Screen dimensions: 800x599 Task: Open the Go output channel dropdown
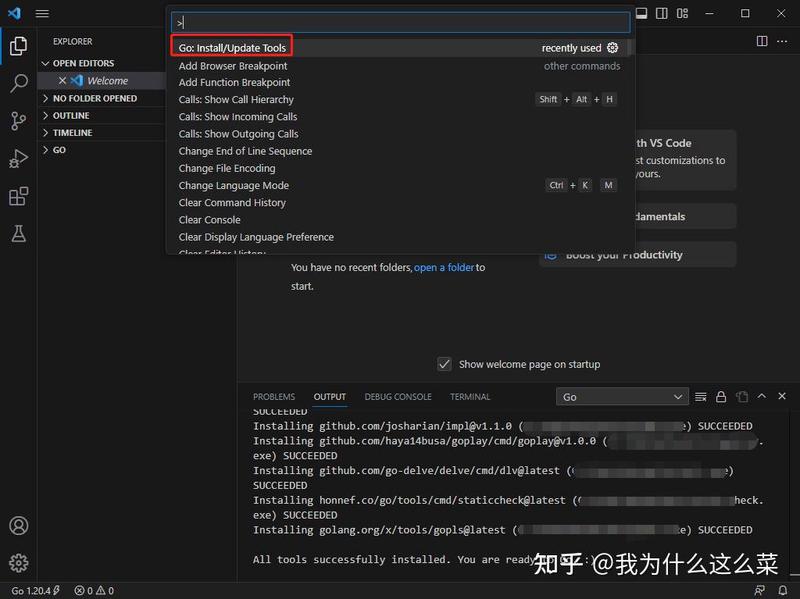tap(622, 396)
